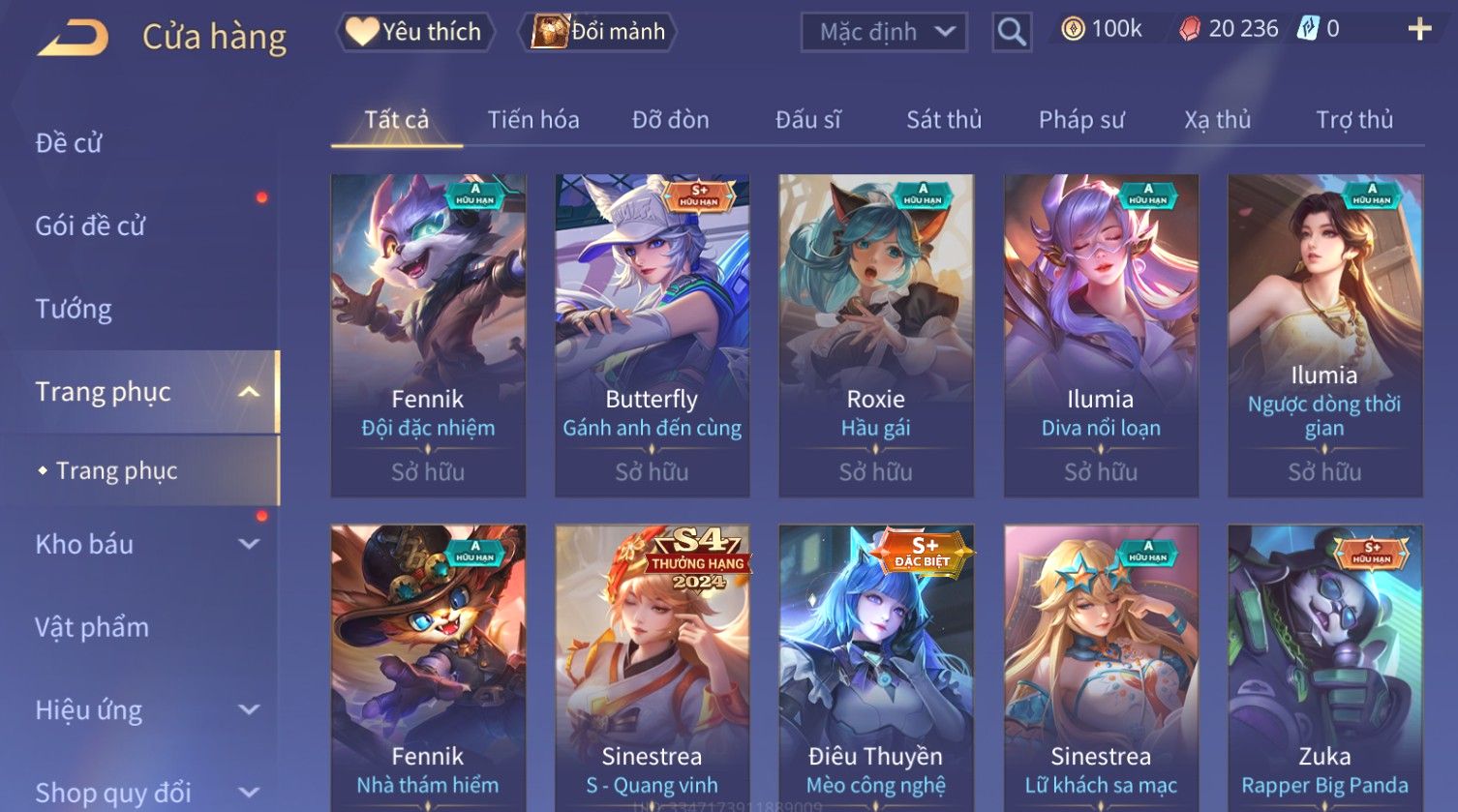The width and height of the screenshot is (1458, 812).
Task: Open Gói đề cử in sidebar
Action: pos(90,226)
